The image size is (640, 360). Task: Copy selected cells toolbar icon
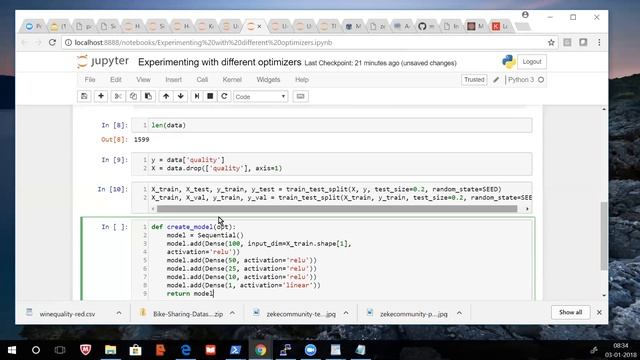tap(133, 96)
